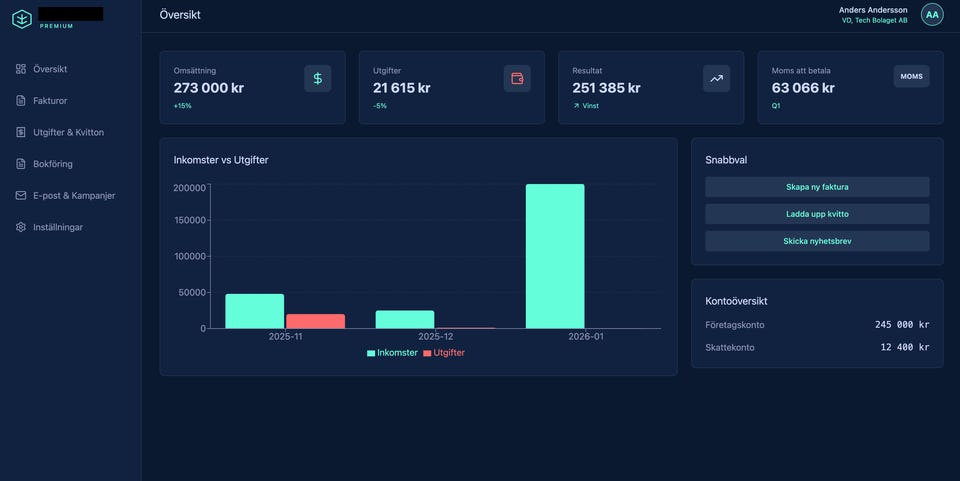Image resolution: width=960 pixels, height=481 pixels.
Task: Select Skicka nyhetsbrev quick action
Action: pyautogui.click(x=817, y=241)
